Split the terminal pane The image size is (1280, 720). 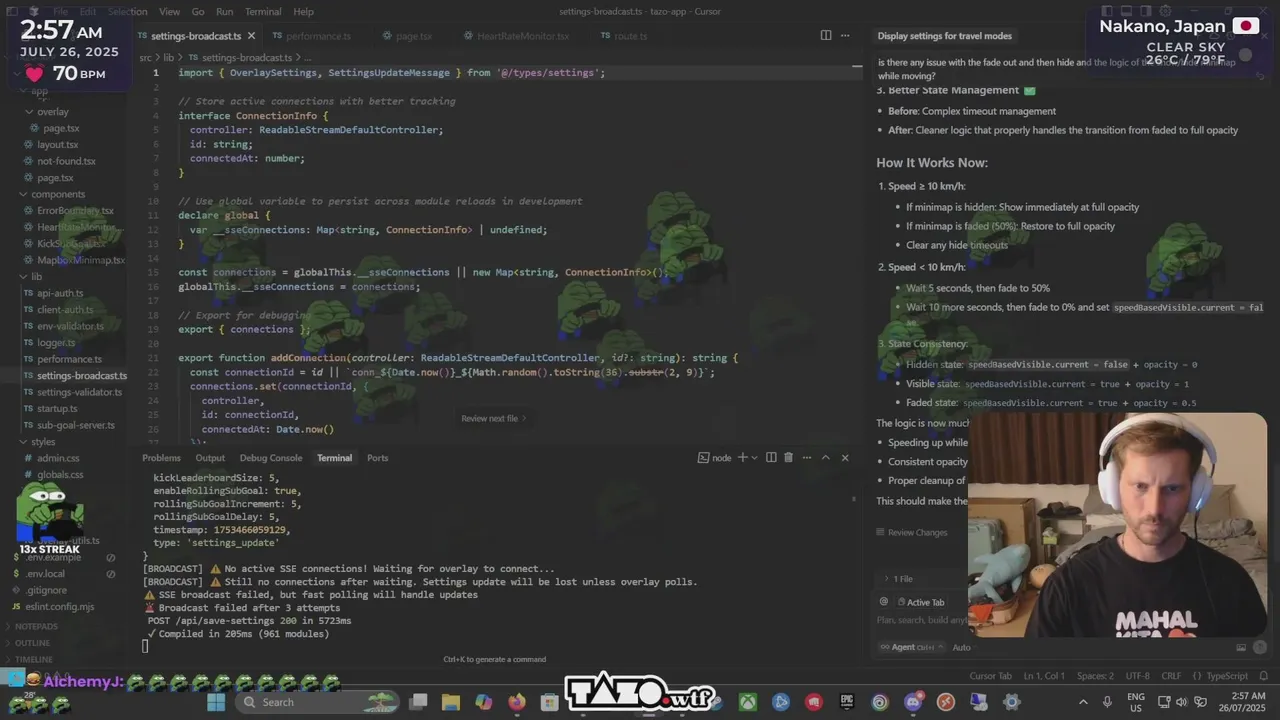tap(771, 457)
